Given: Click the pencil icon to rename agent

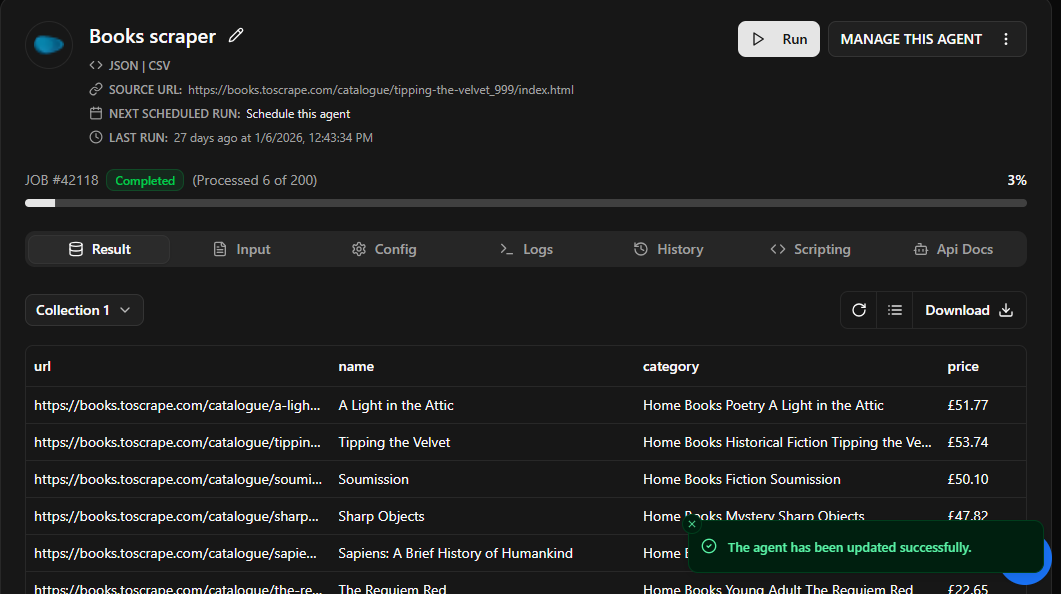Looking at the screenshot, I should click(236, 36).
